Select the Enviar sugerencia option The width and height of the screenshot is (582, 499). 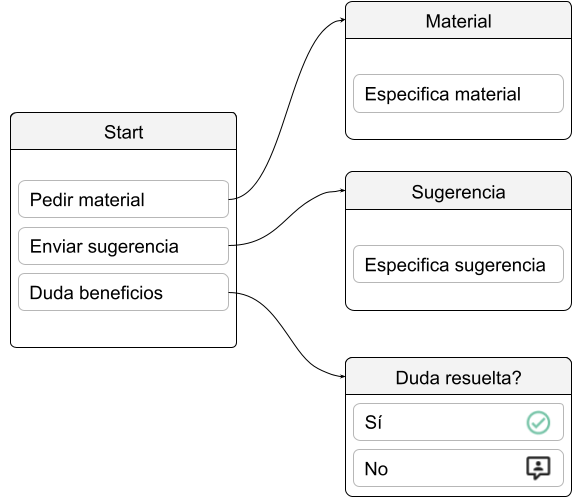tap(124, 246)
